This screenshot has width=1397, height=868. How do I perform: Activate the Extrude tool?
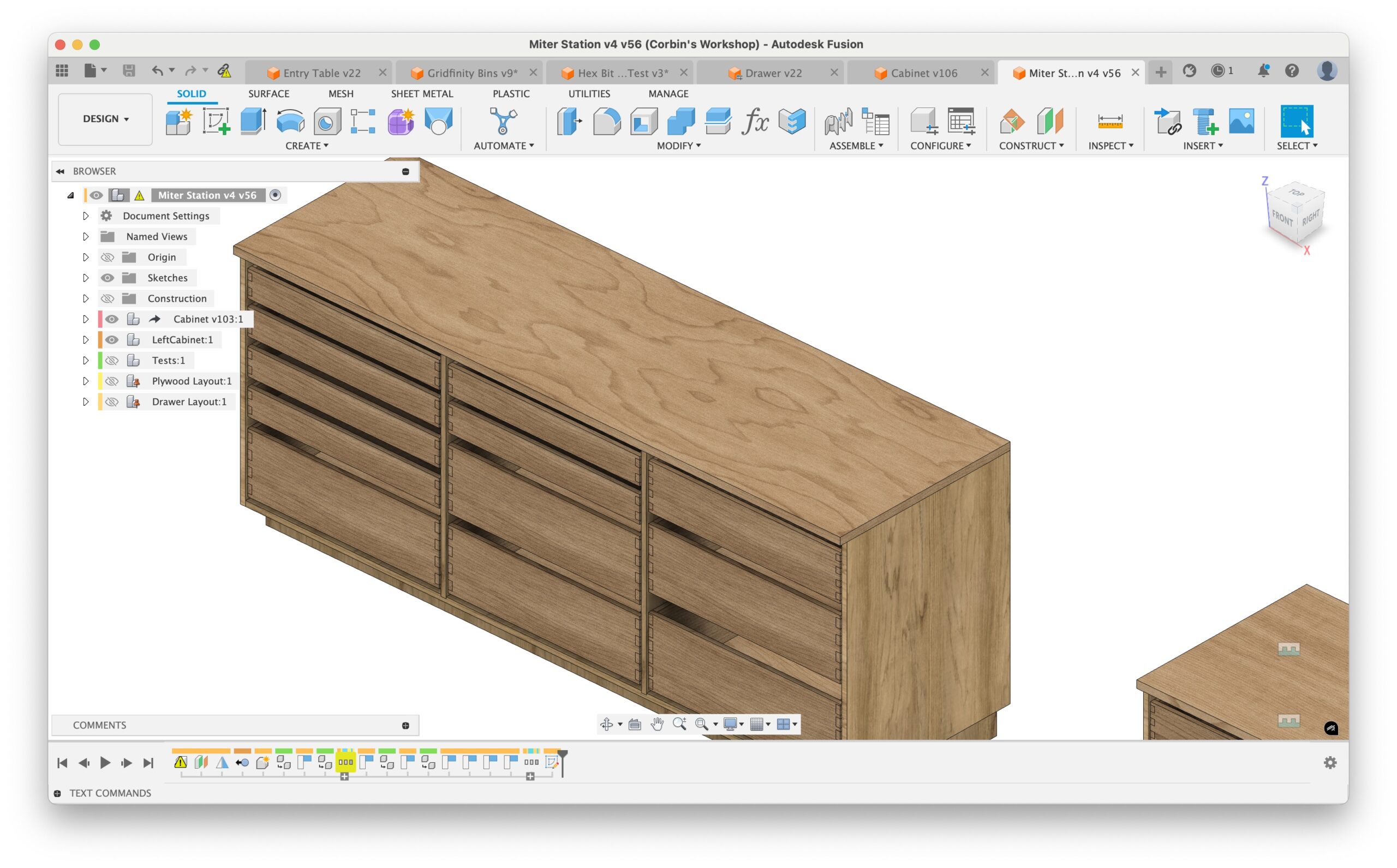tap(253, 121)
